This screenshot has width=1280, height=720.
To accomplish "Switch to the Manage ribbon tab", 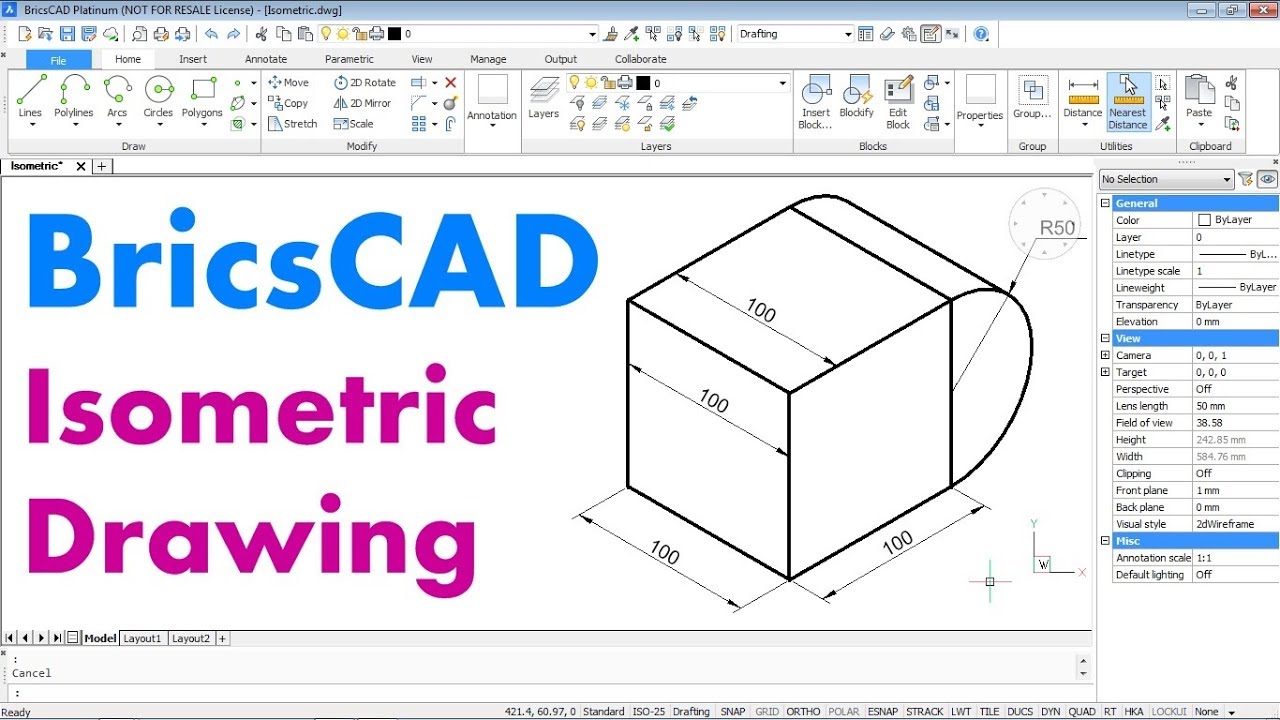I will tap(488, 59).
